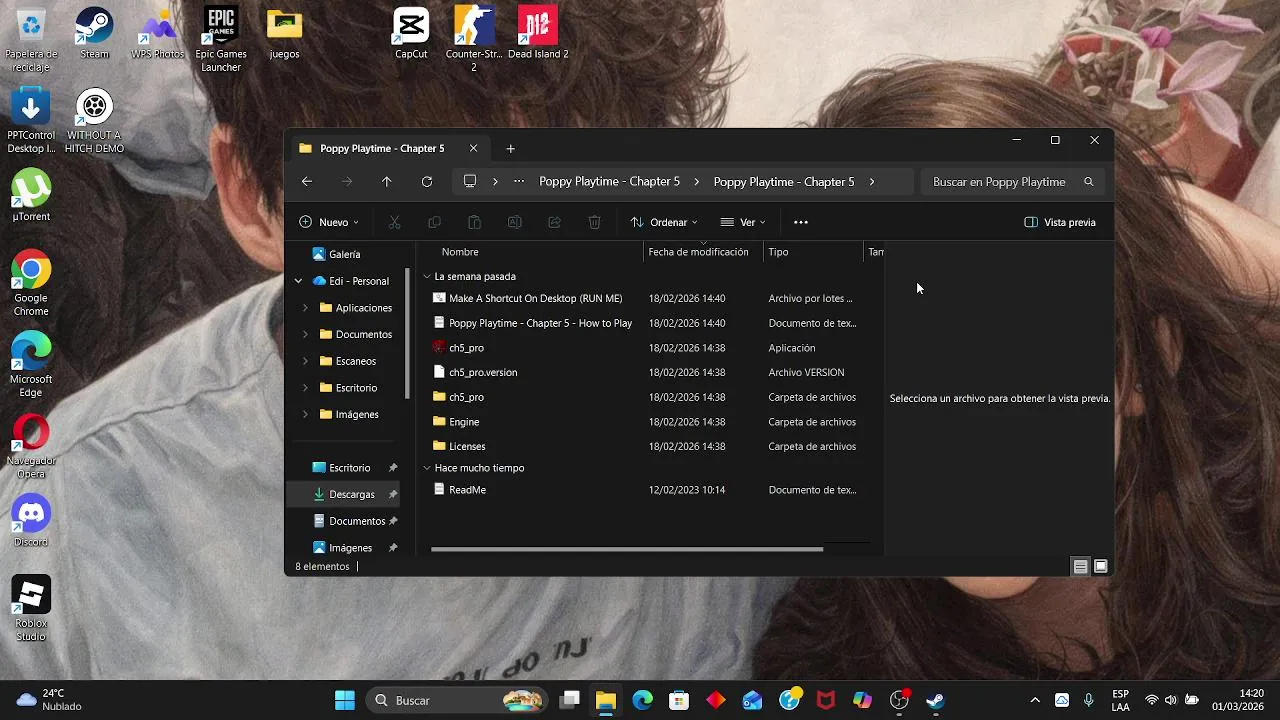The width and height of the screenshot is (1280, 720).
Task: Switch to details view layout icon
Action: point(1080,566)
